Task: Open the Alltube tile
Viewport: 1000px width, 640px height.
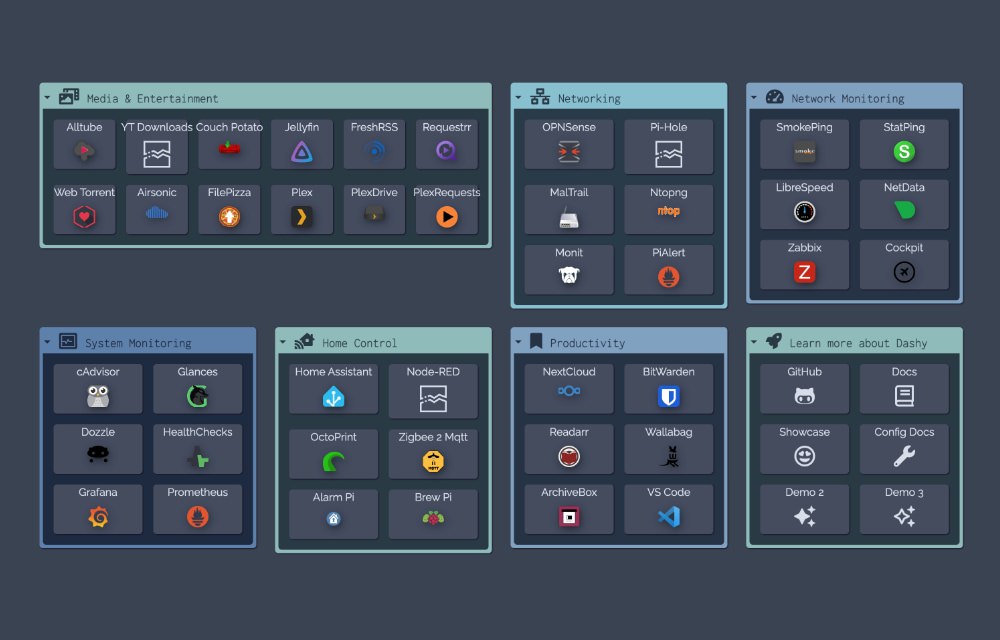Action: click(84, 143)
